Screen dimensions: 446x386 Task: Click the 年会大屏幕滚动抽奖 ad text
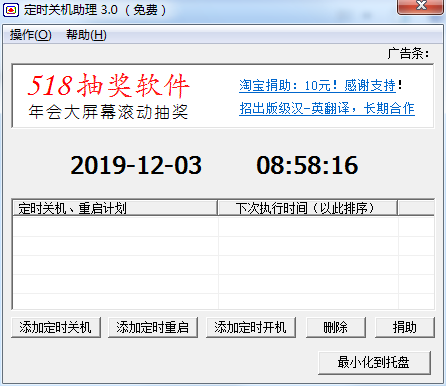(108, 112)
